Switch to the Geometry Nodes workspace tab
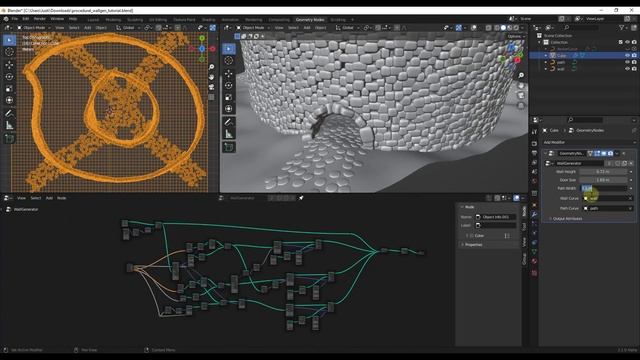This screenshot has height=360, width=640. point(310,20)
